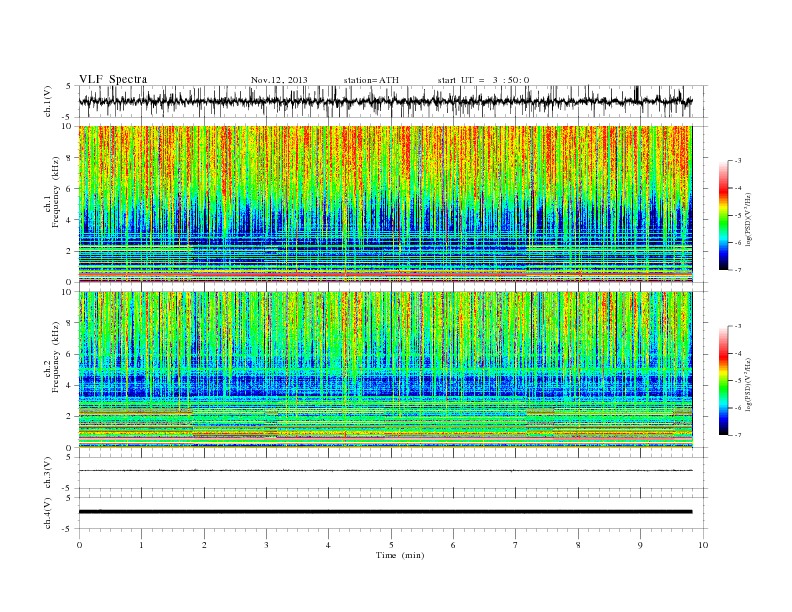792x612 pixels.
Task: Click the "2" tick on the time axis
Action: click(x=204, y=545)
